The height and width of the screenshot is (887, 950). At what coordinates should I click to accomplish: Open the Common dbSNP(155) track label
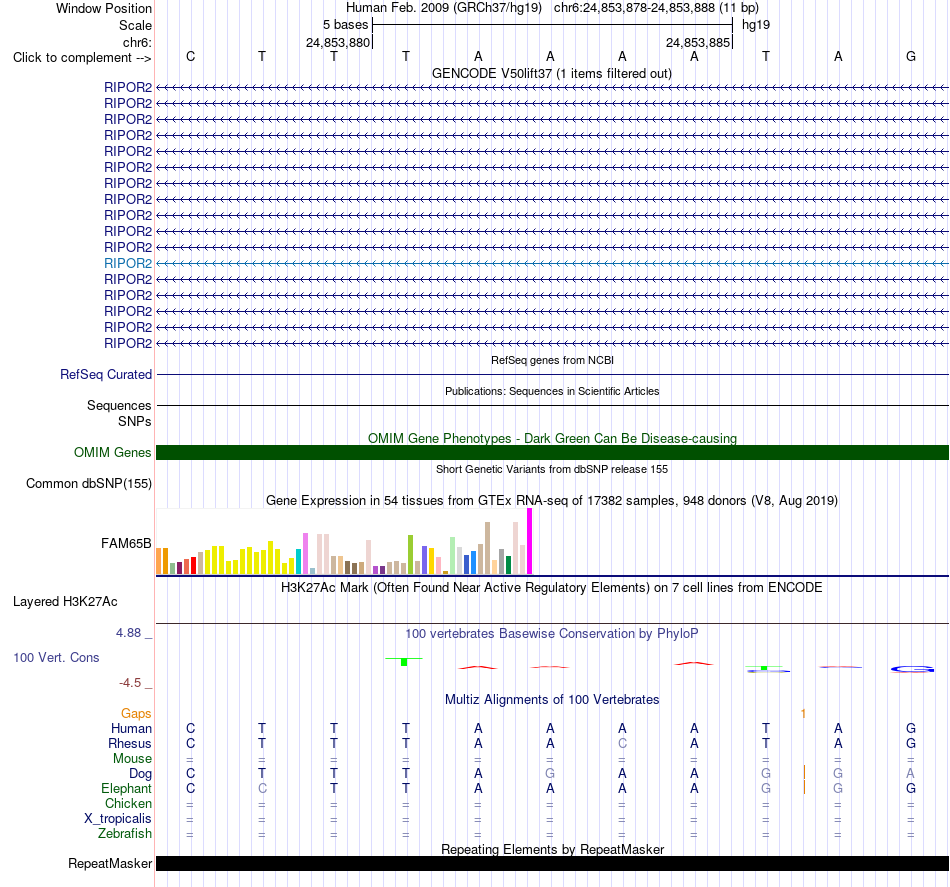(89, 483)
